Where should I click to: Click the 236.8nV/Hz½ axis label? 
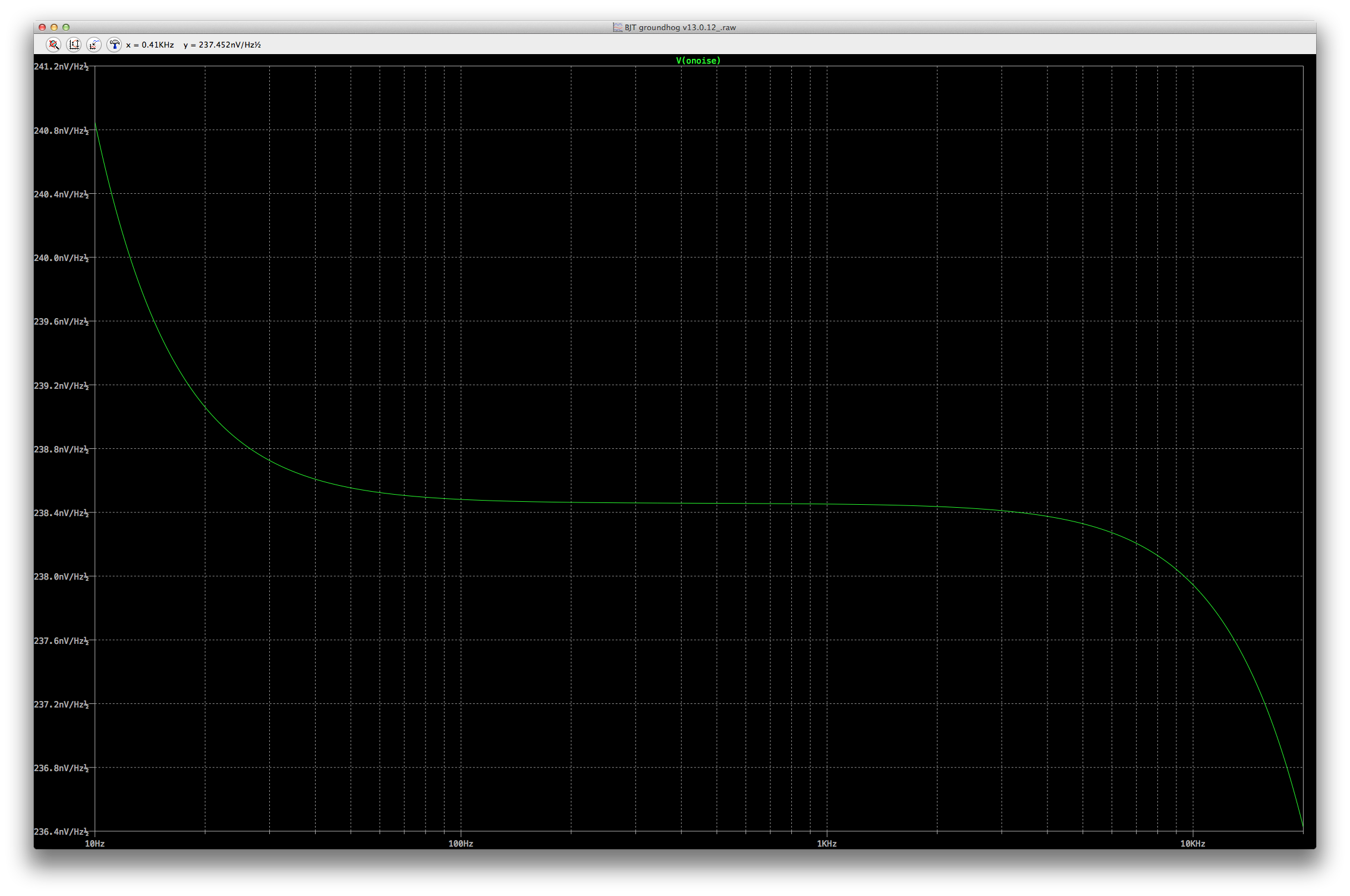pos(61,768)
